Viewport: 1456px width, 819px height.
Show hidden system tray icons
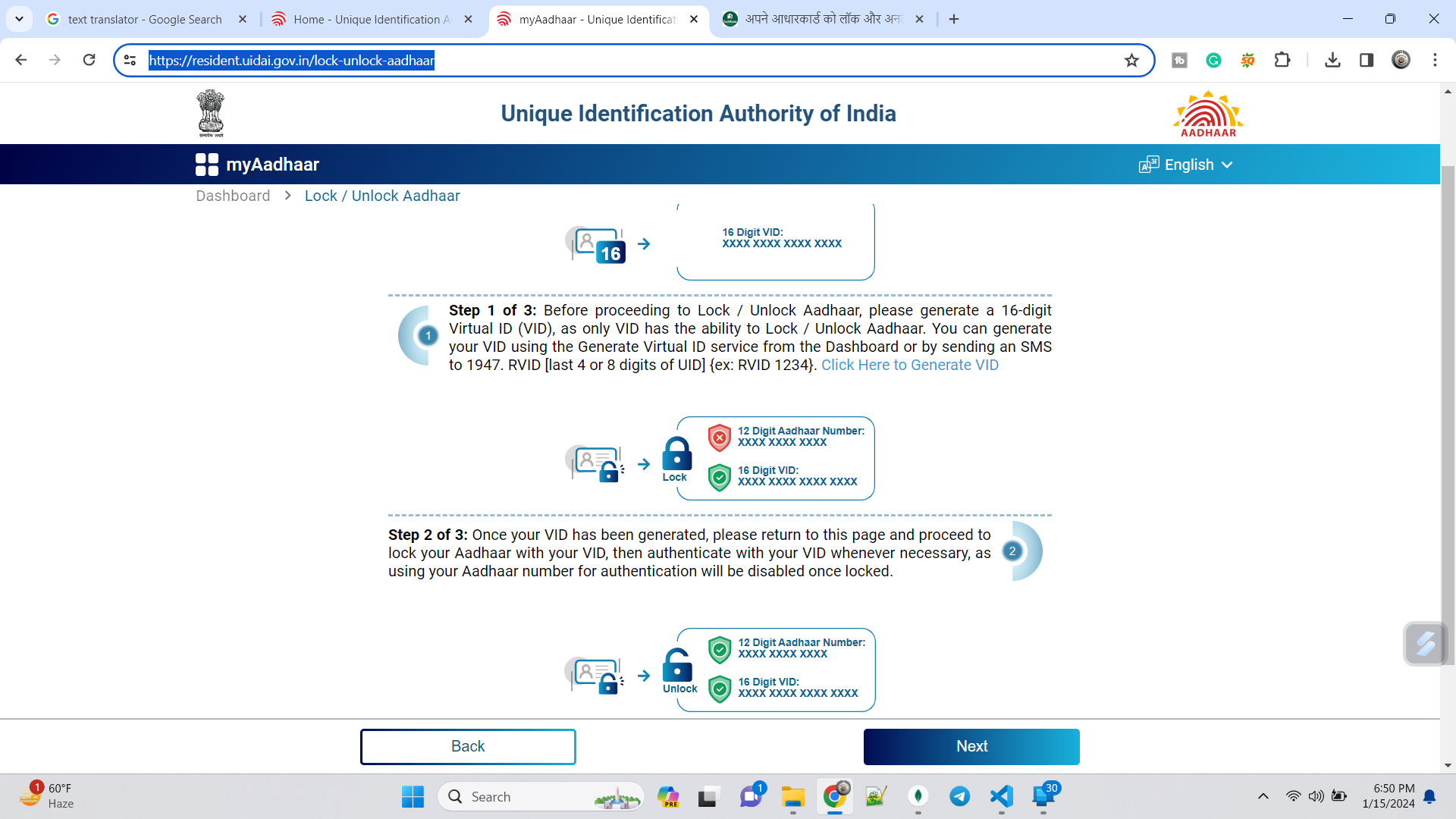[x=1263, y=796]
